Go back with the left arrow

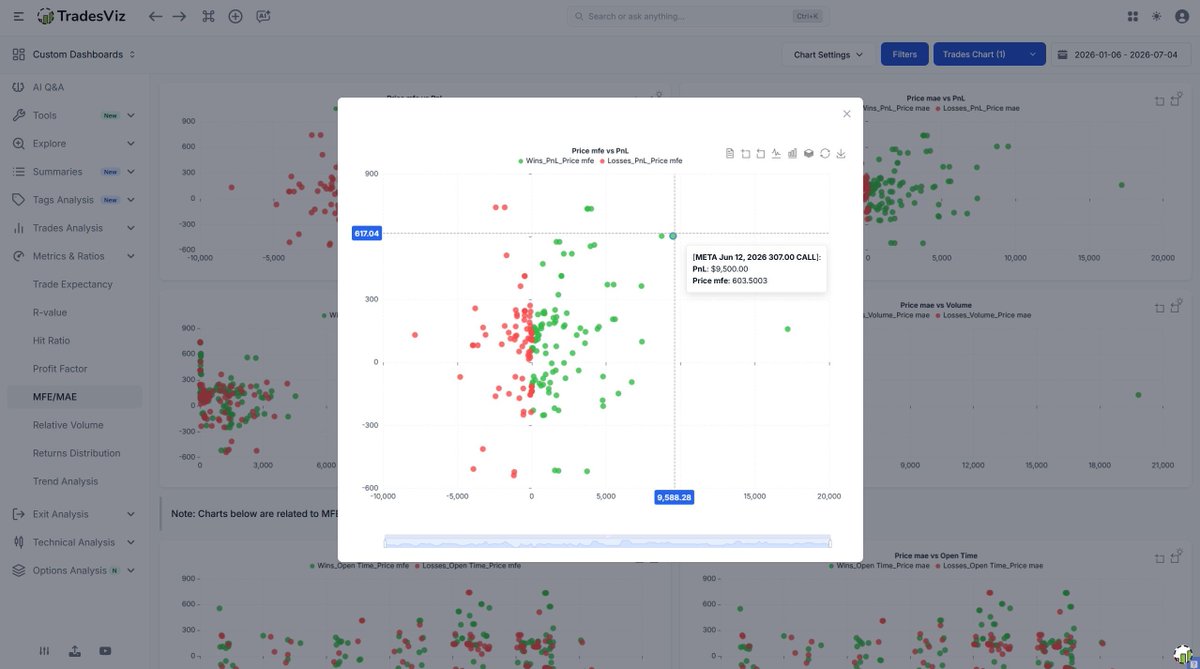[x=155, y=16]
